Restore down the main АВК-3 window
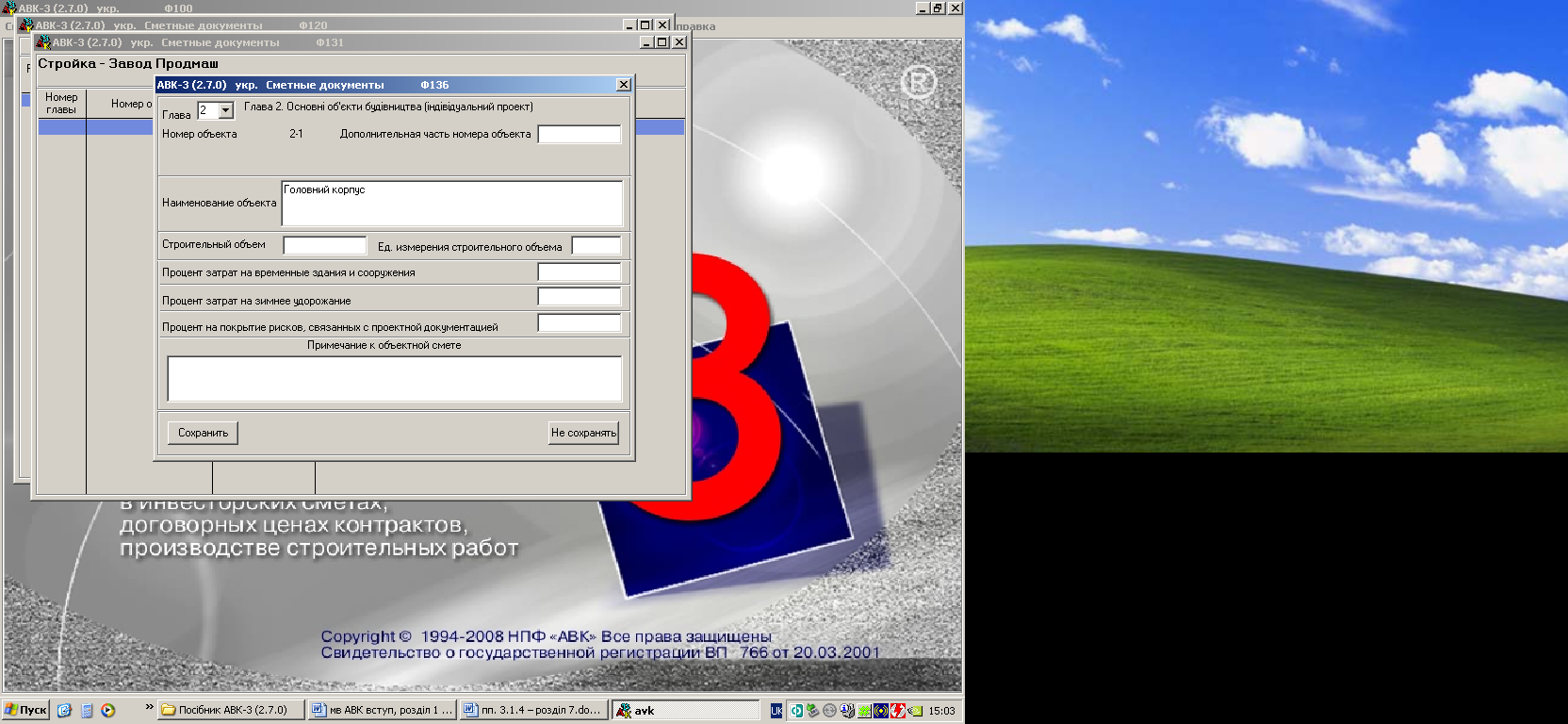The image size is (1568, 724). point(938,8)
